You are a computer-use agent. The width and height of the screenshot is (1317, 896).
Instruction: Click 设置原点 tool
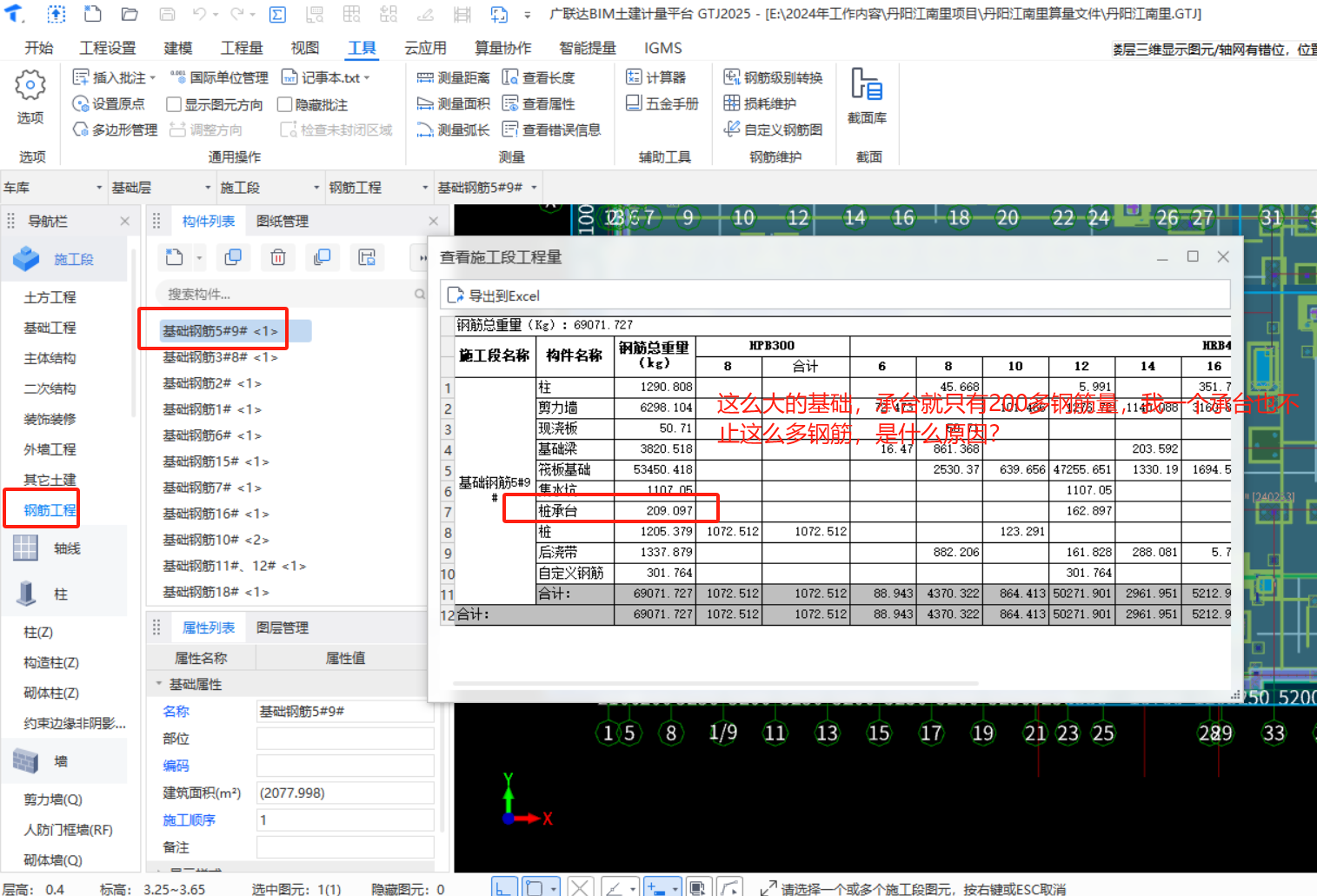(x=110, y=103)
